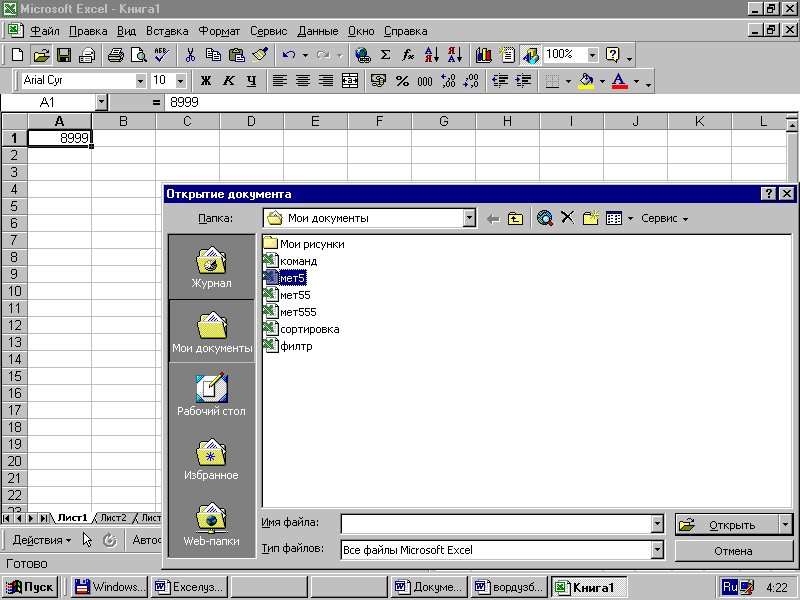Delete selected file with X icon
The image size is (800, 600).
coord(567,218)
